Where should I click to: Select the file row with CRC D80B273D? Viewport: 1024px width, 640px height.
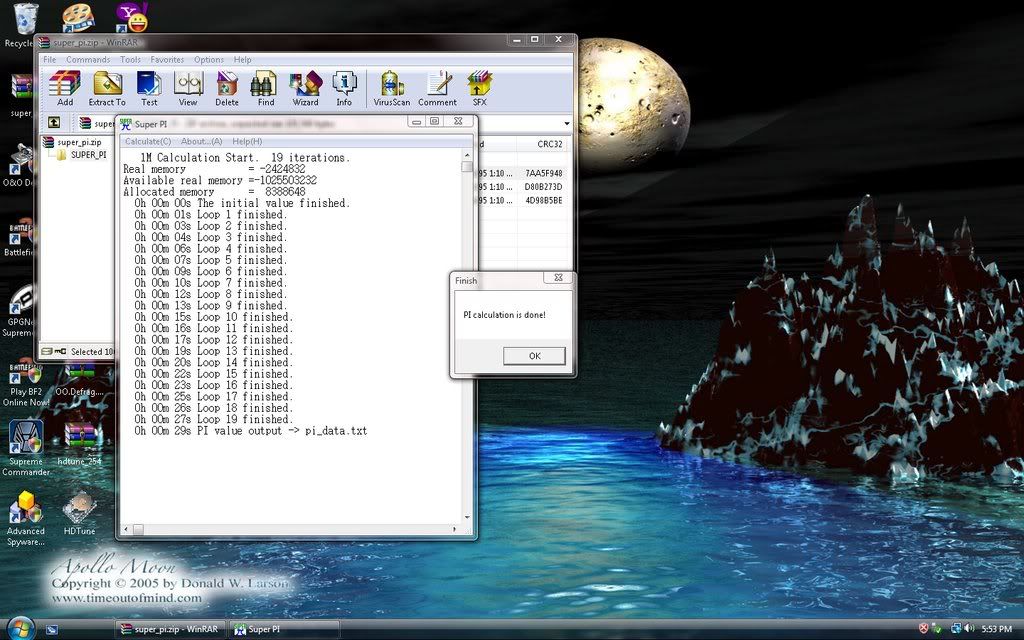coord(524,187)
